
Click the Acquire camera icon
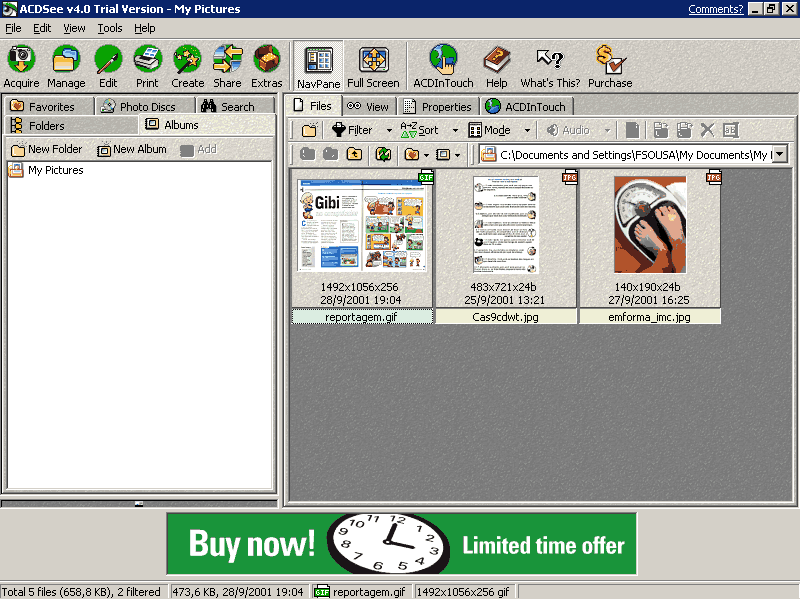tap(21, 60)
